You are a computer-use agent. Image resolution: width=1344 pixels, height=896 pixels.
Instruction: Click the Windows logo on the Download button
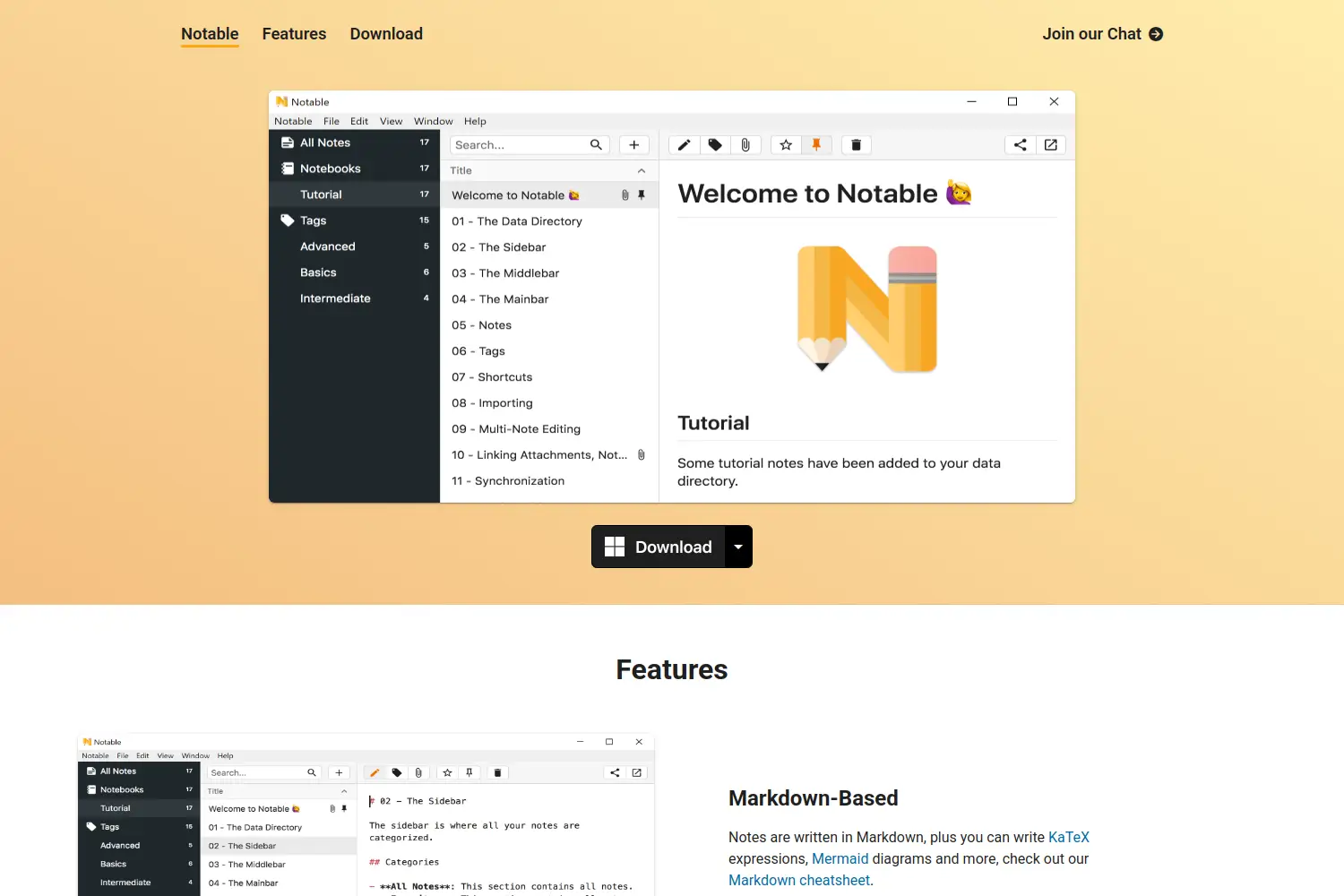coord(615,547)
